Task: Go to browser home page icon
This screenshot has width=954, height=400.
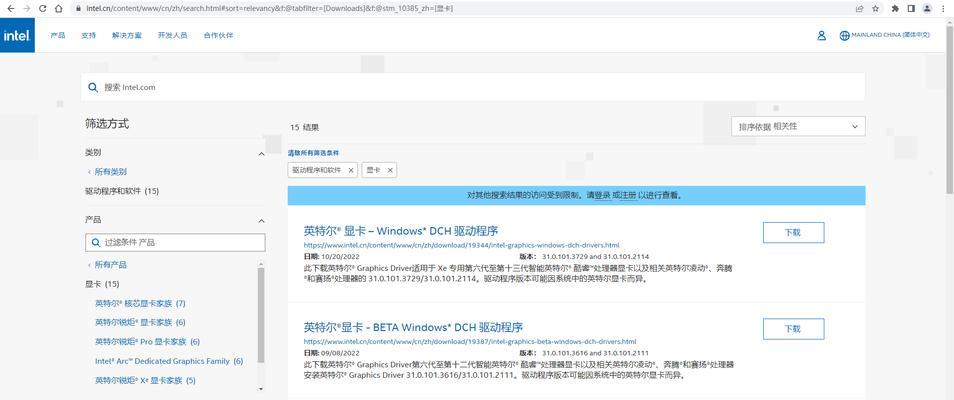Action: point(58,9)
